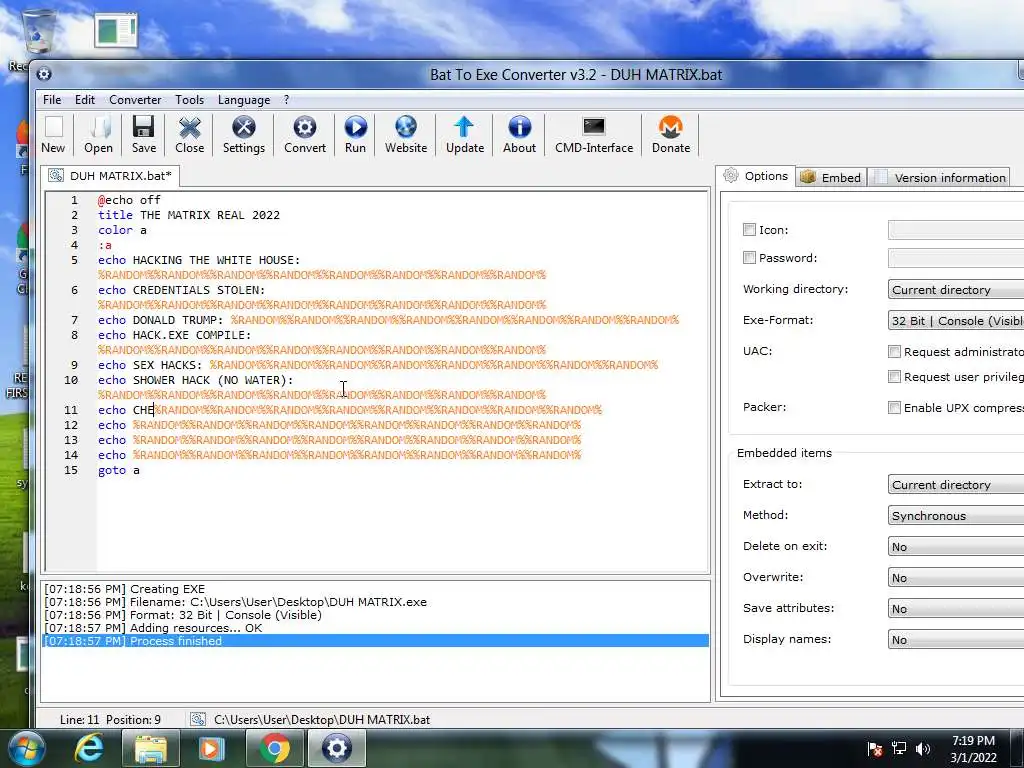Screen dimensions: 1024x768
Task: Open the Save attributes dropdown
Action: pos(955,609)
